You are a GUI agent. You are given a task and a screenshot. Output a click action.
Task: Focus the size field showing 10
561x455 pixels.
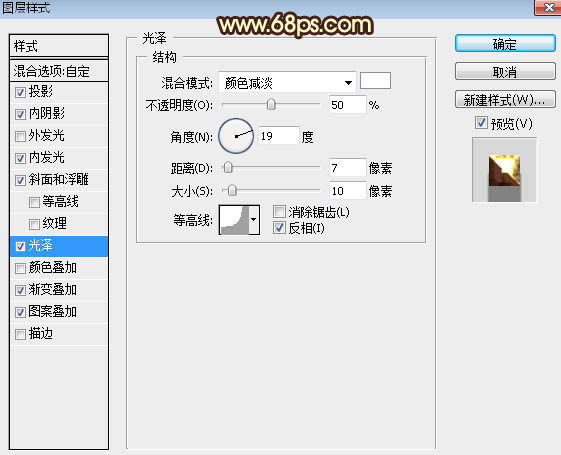347,191
